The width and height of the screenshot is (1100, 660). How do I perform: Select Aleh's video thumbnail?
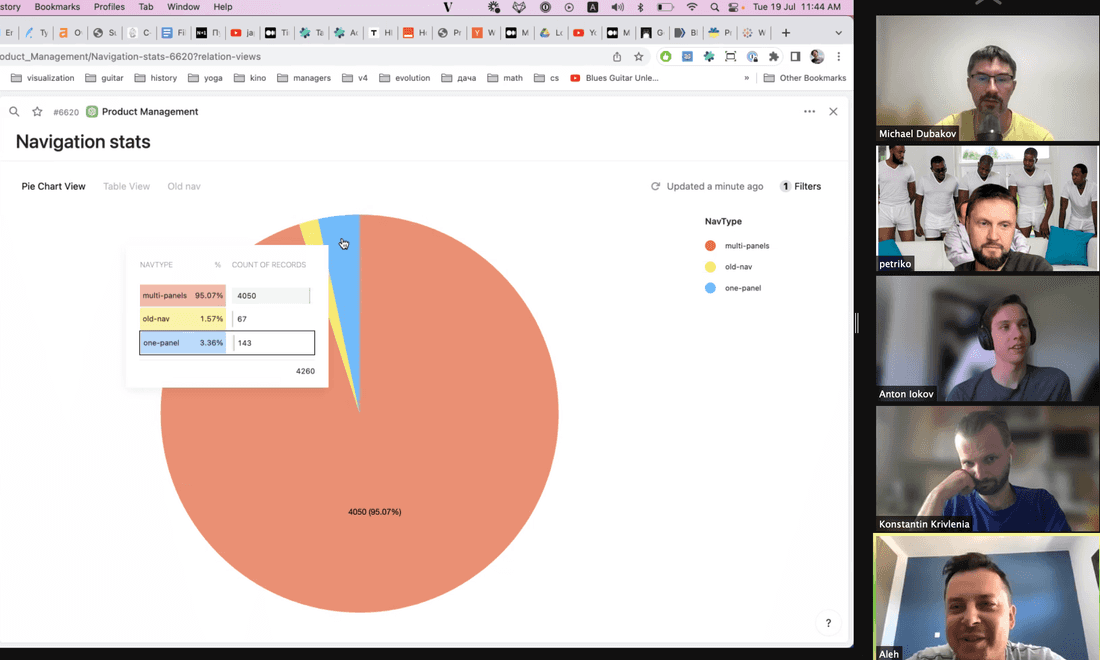tap(986, 595)
